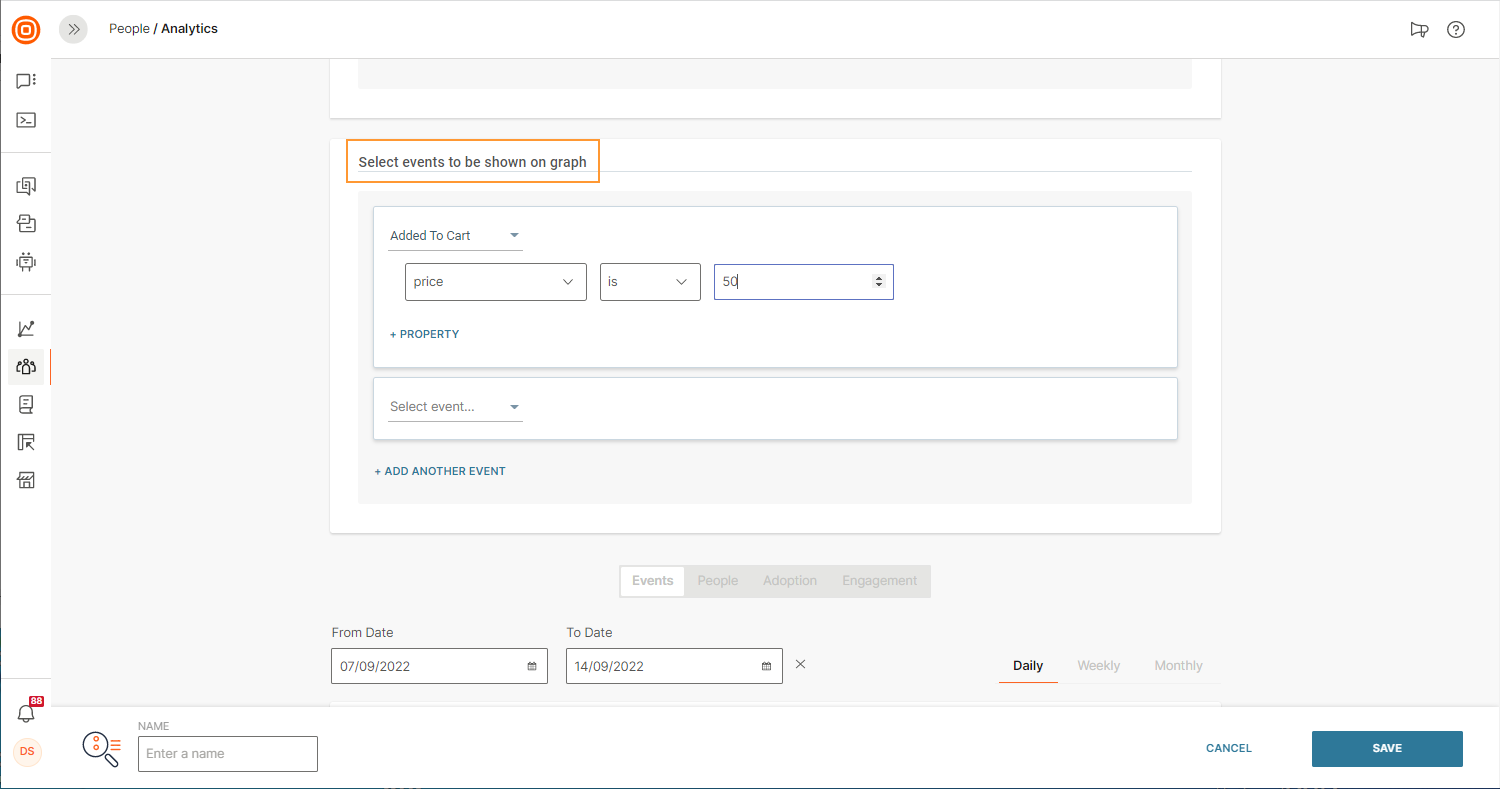Open the price property dropdown
Screen dimensions: 1500x789
tap(495, 282)
